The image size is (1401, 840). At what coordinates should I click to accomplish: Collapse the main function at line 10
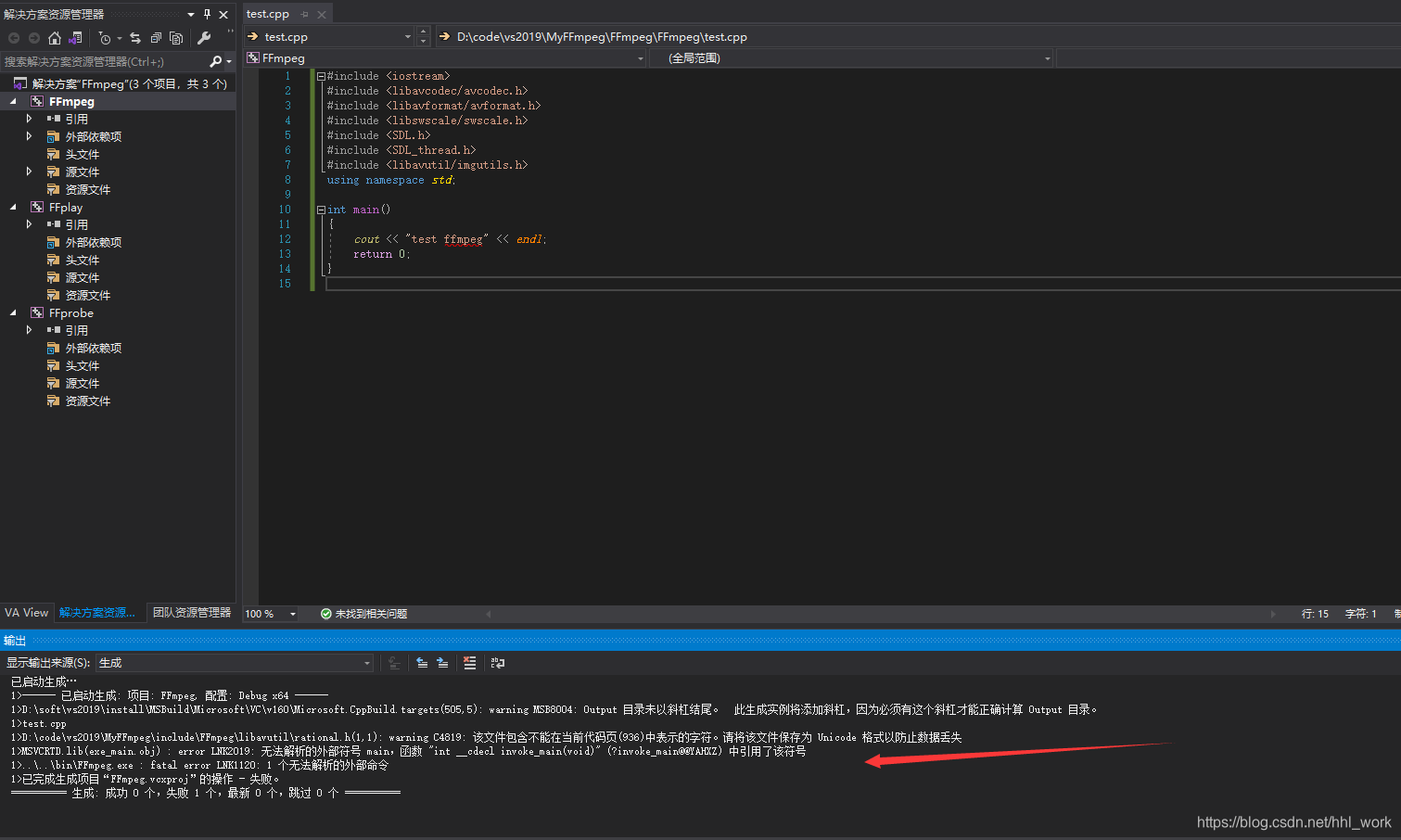[x=321, y=210]
